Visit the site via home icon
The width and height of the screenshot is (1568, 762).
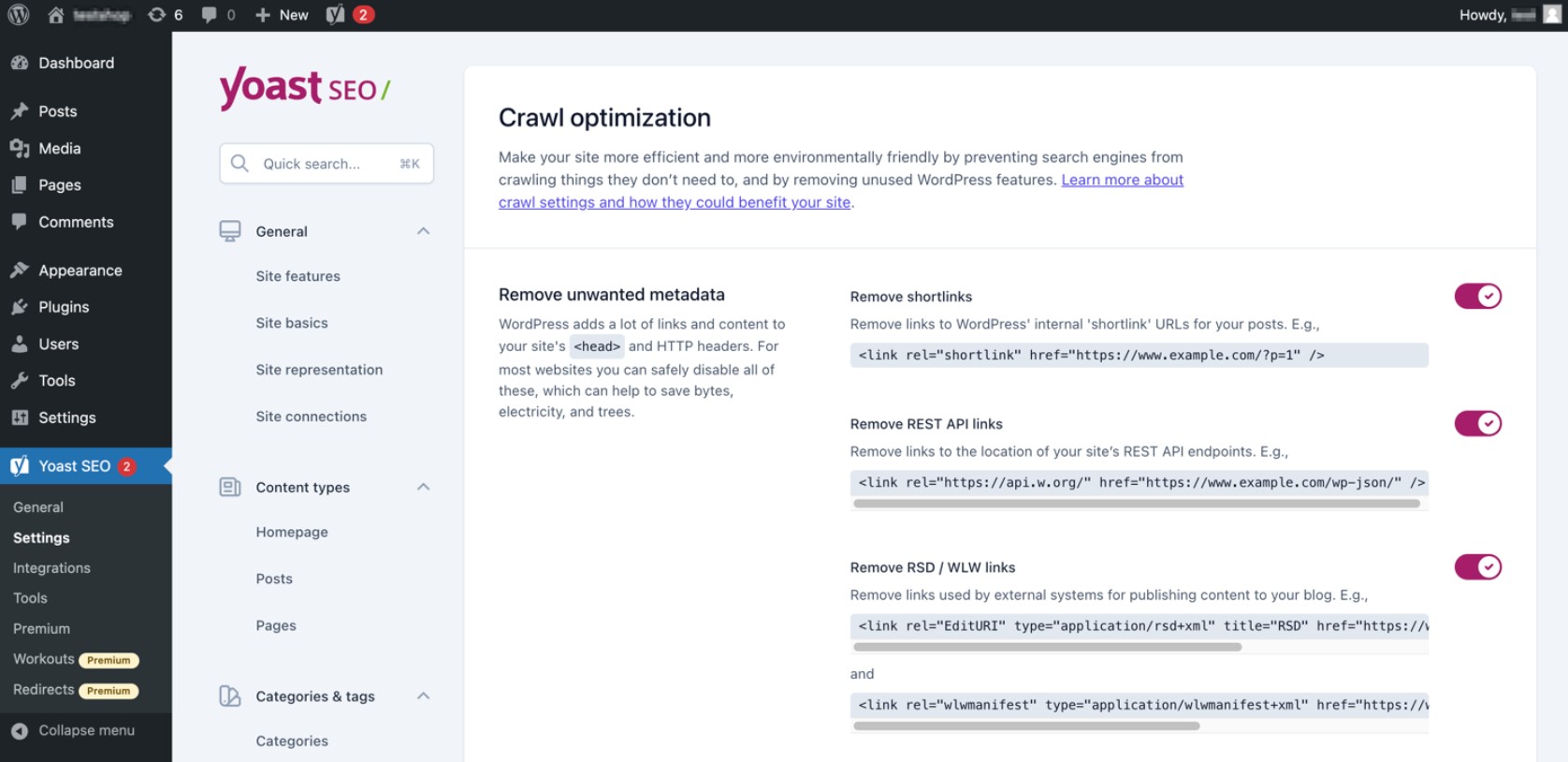[x=56, y=15]
